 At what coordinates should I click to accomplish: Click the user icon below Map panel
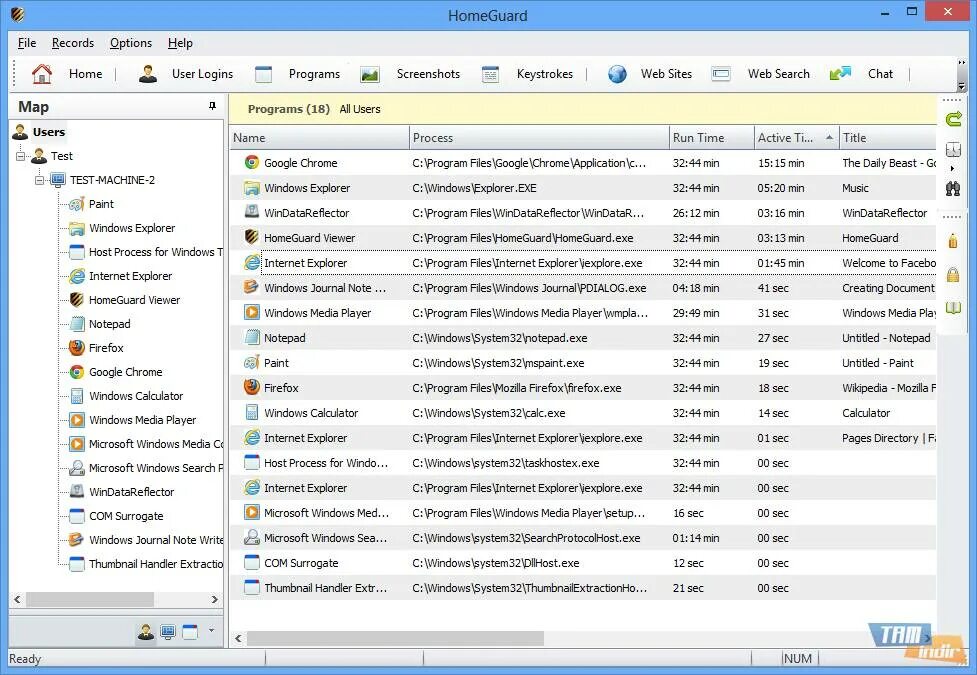coord(146,632)
